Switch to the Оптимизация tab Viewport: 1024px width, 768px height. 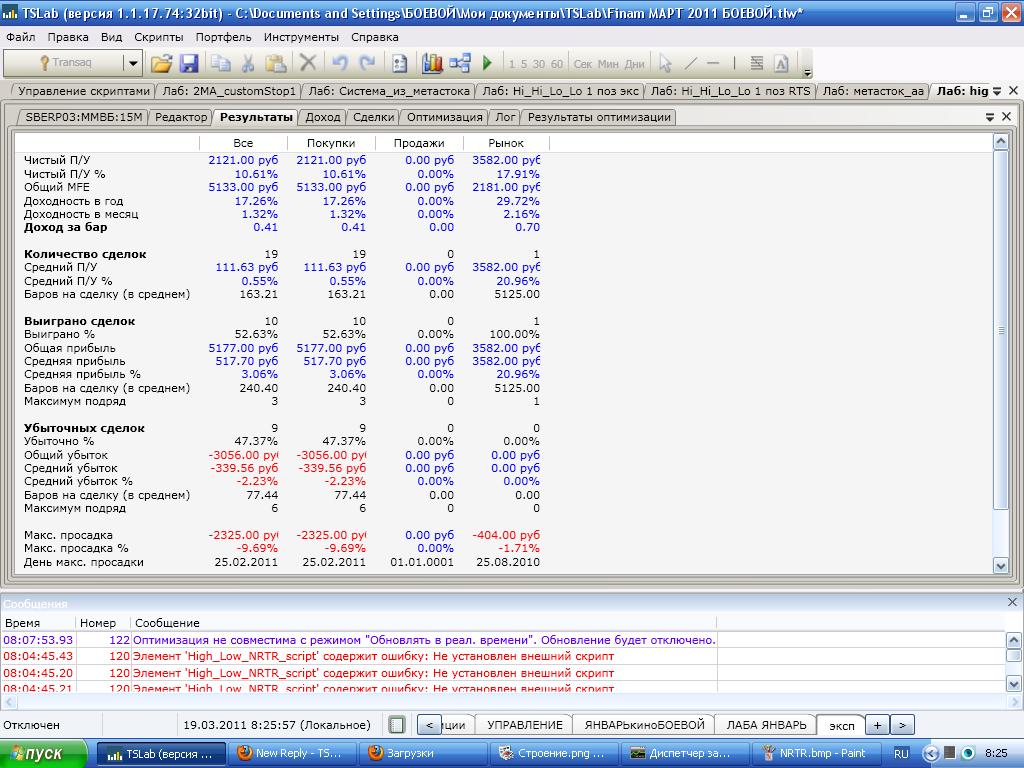click(x=444, y=117)
